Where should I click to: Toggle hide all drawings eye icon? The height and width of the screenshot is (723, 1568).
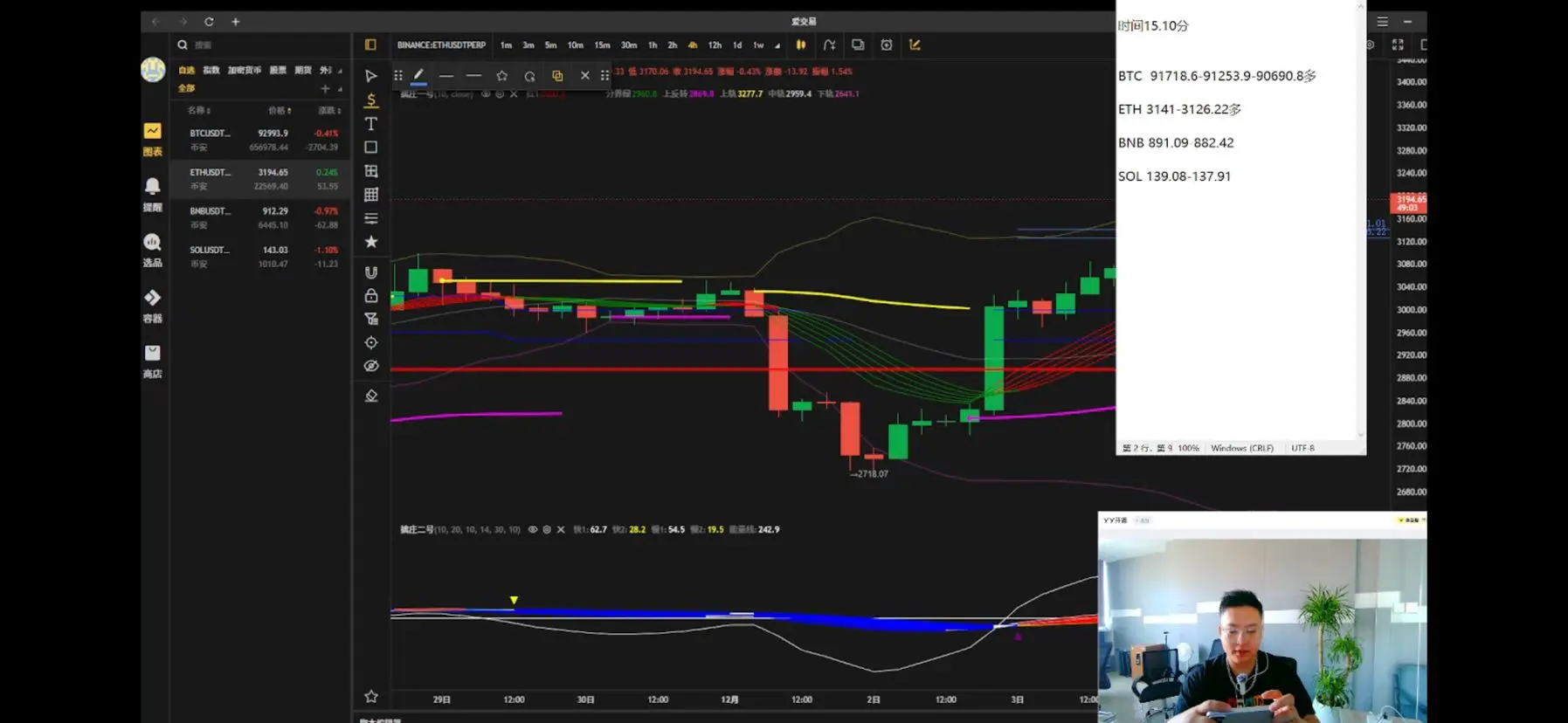click(x=370, y=366)
